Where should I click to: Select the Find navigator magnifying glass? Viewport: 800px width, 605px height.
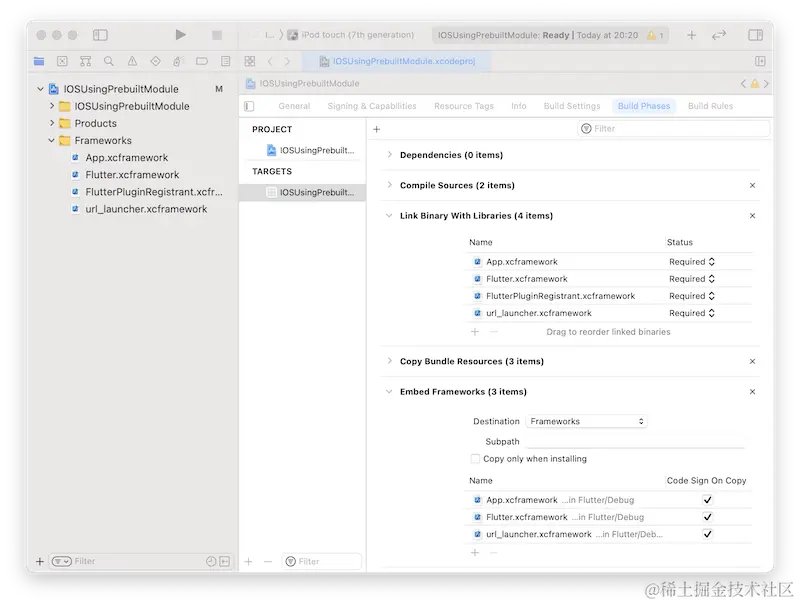pos(107,61)
